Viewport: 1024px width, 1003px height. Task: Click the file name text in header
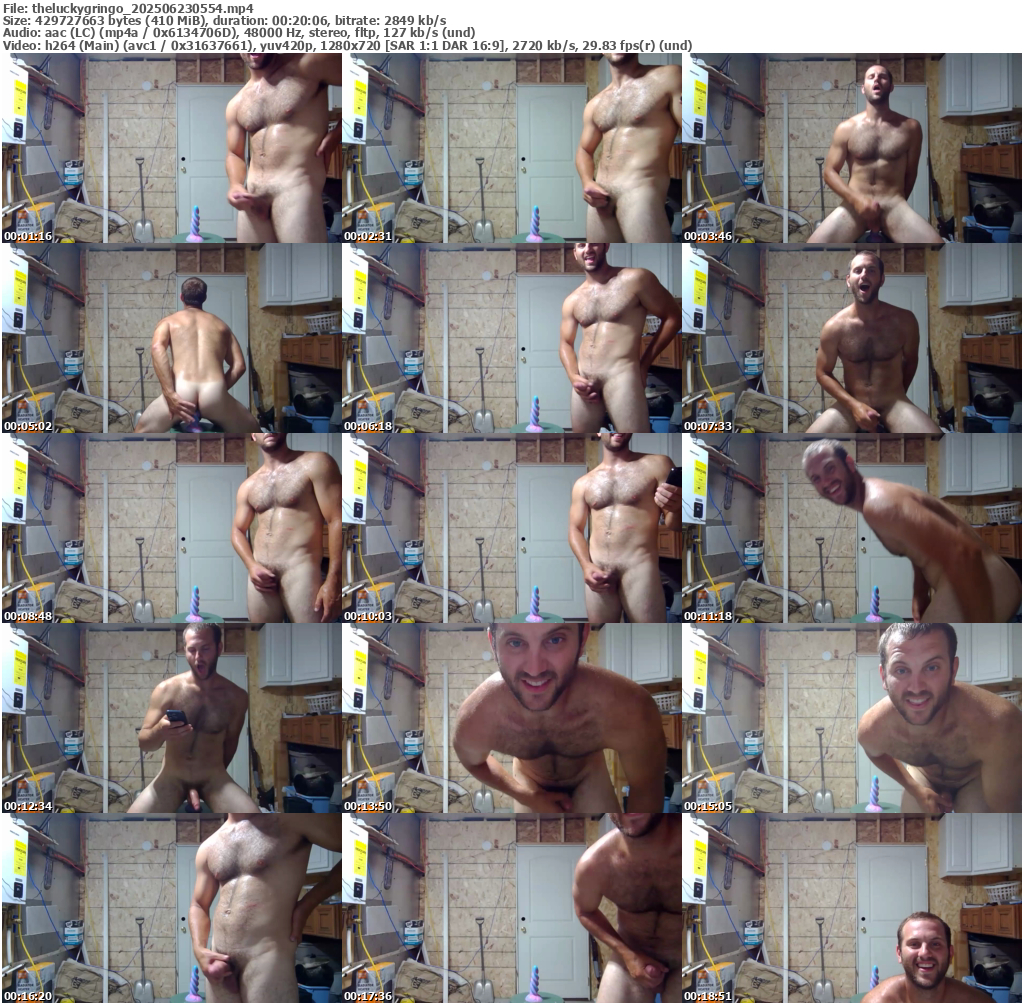115,7
